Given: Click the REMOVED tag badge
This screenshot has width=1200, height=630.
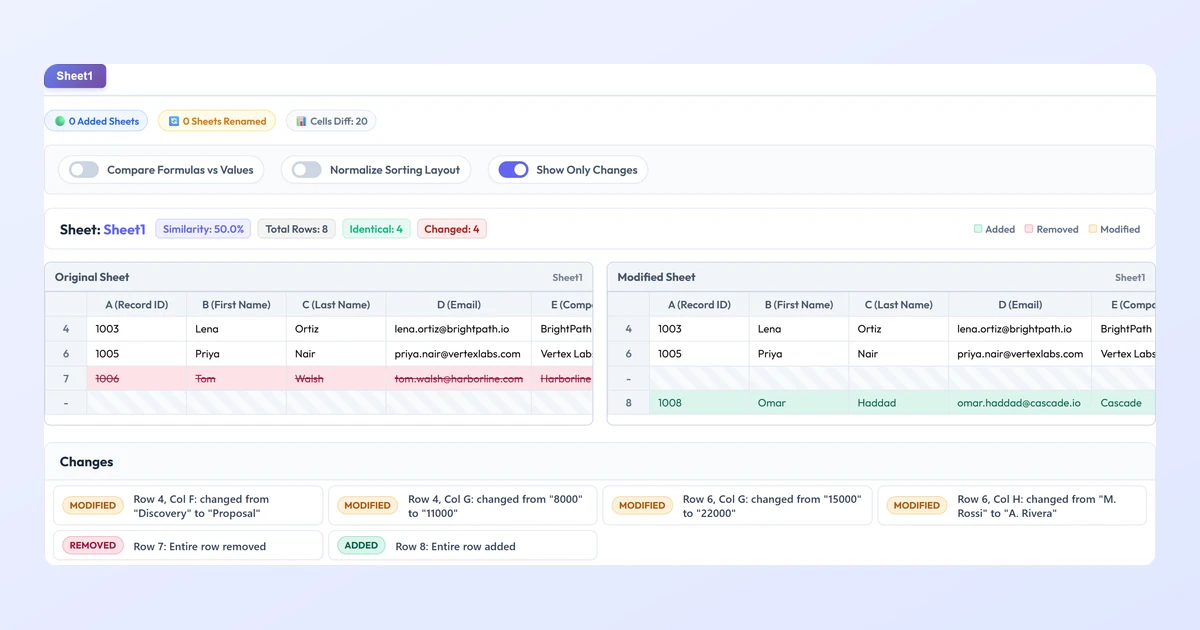Looking at the screenshot, I should click(93, 546).
